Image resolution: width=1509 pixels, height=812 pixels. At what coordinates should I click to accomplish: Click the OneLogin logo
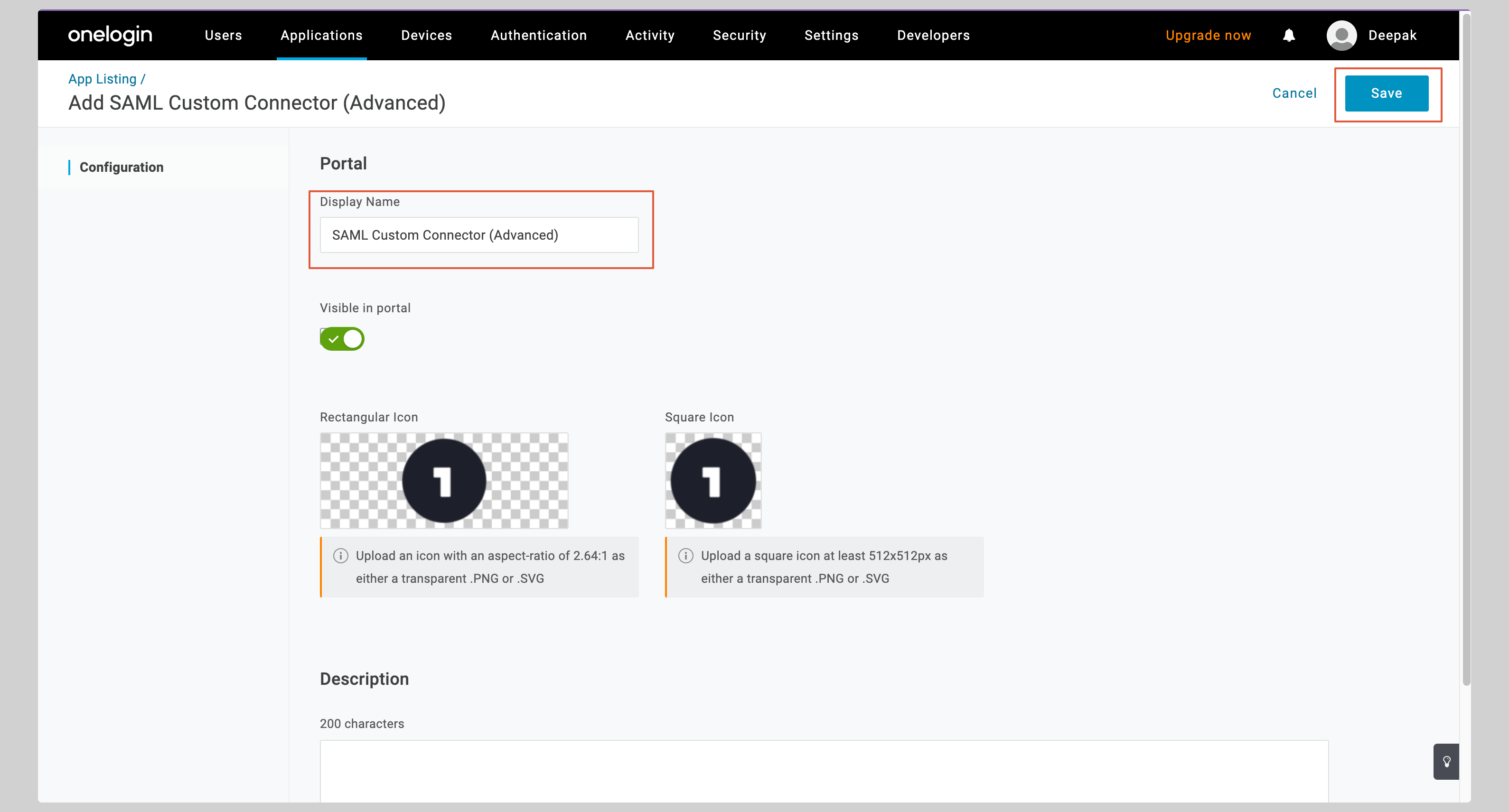point(110,35)
